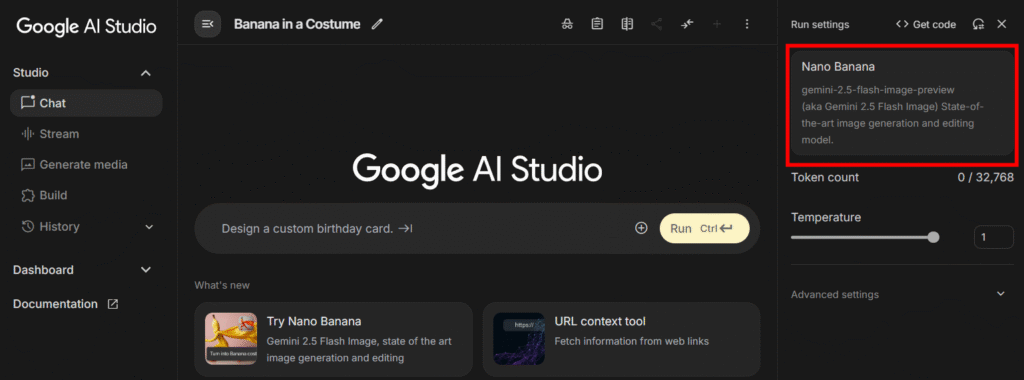Click the 'Banana in a Costume' title

pos(297,24)
